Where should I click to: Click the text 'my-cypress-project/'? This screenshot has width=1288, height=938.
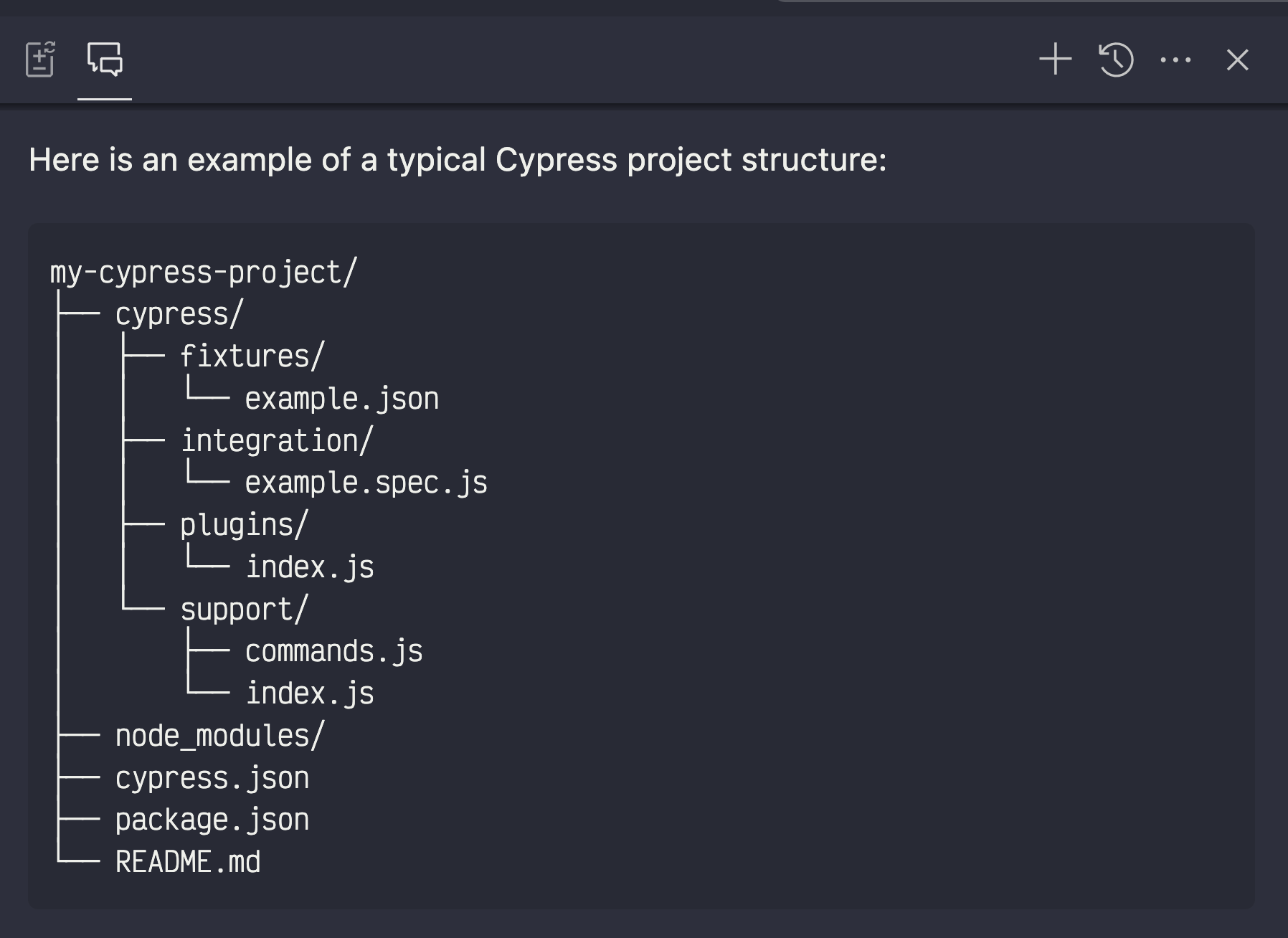point(204,273)
